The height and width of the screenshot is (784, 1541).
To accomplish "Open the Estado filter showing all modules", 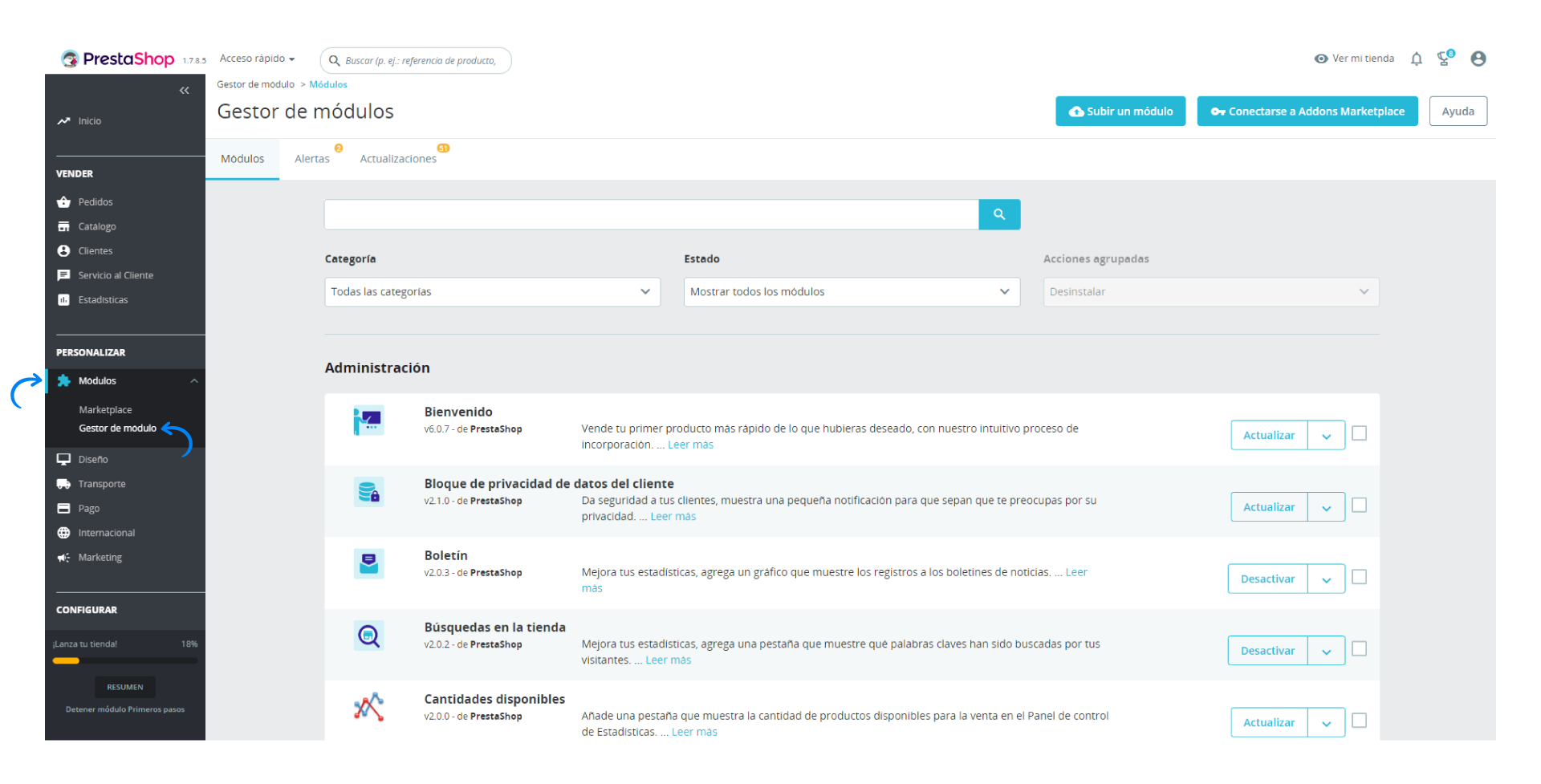I will (850, 291).
